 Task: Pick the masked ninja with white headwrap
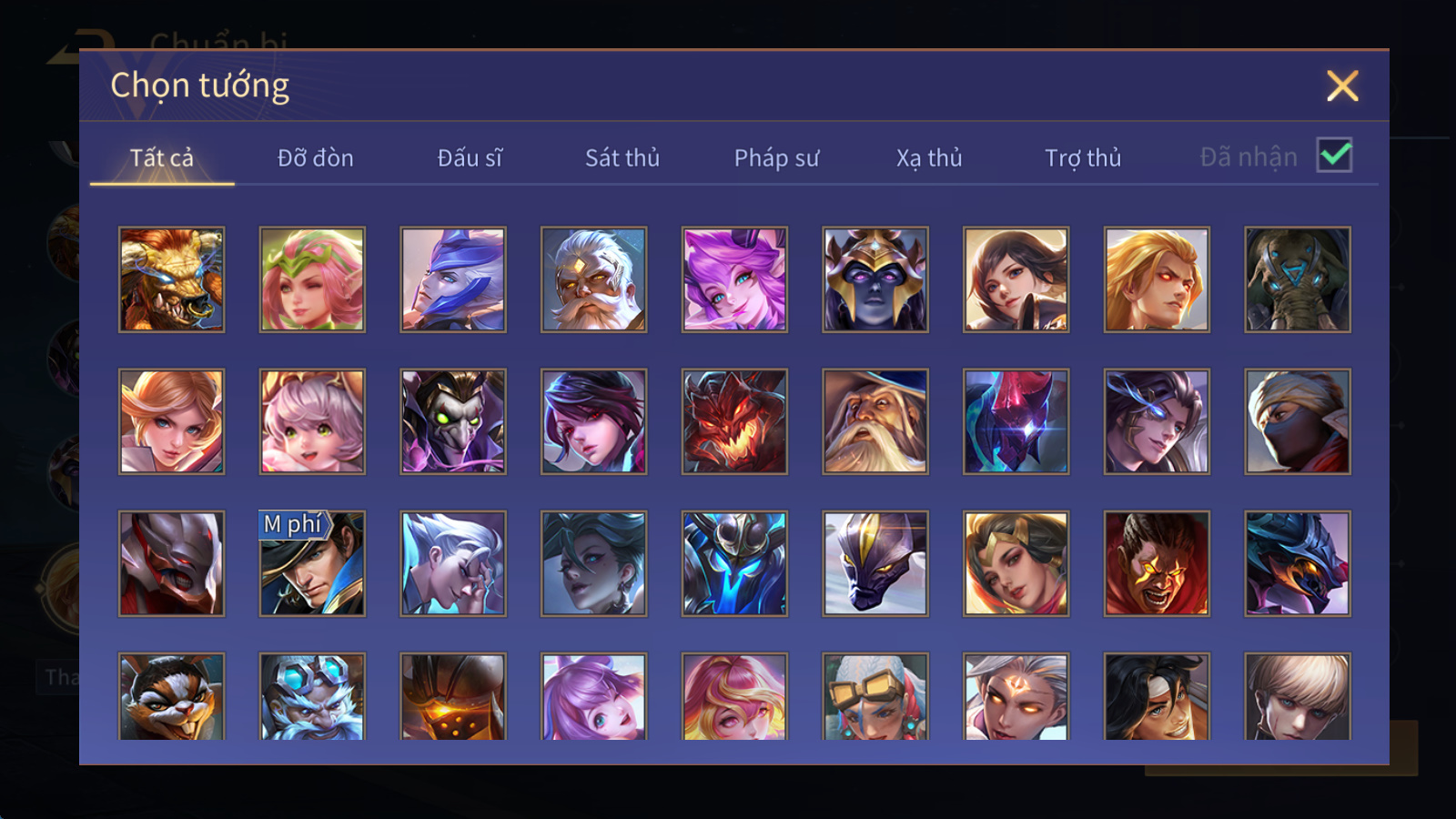coord(1298,421)
